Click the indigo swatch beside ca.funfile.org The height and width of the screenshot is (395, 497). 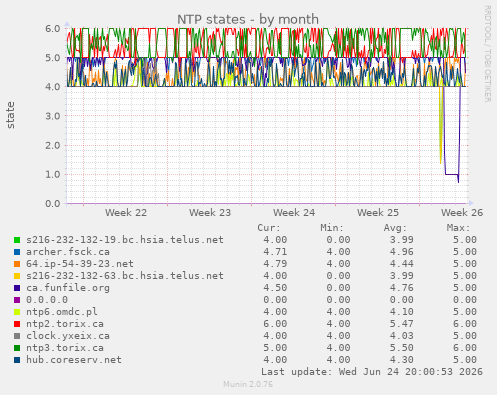pyautogui.click(x=17, y=288)
